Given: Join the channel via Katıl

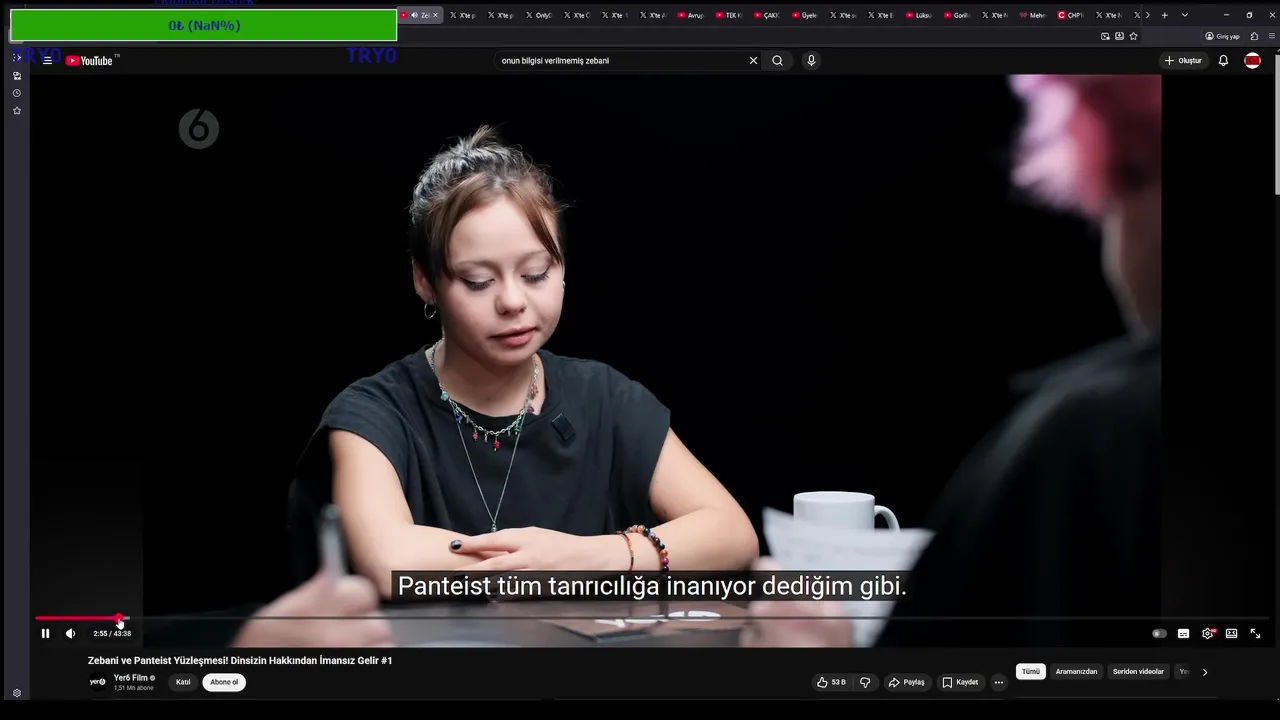Looking at the screenshot, I should pos(183,682).
